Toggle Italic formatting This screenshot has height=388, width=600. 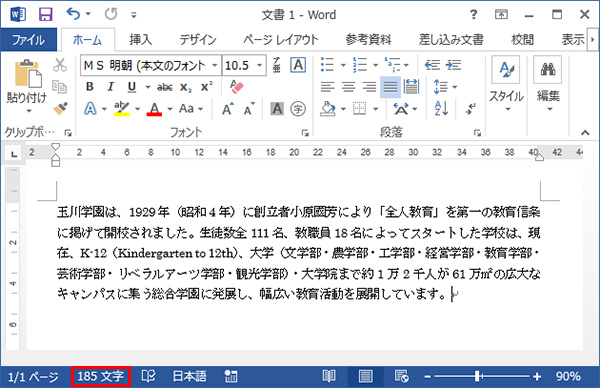coord(111,87)
